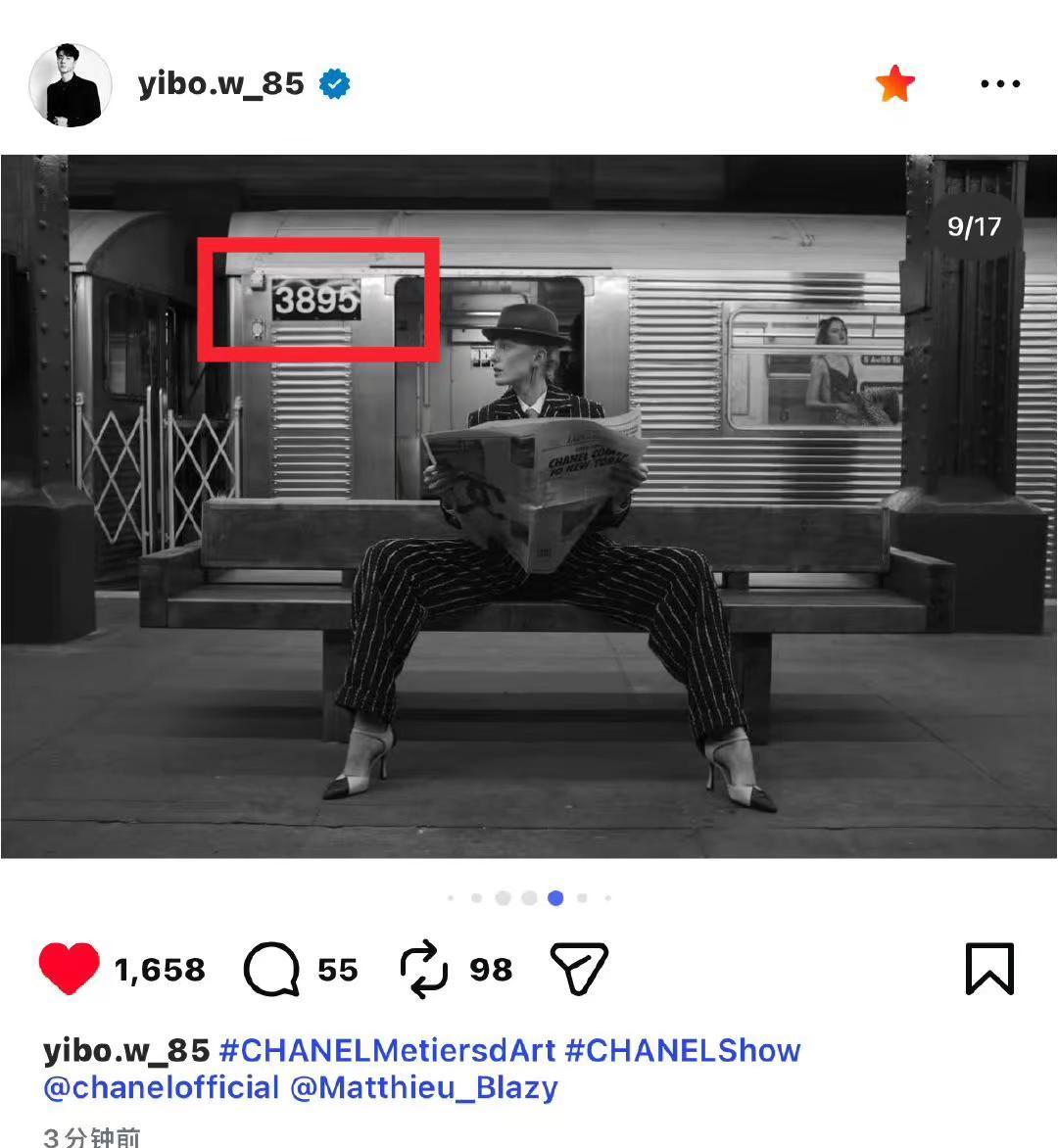Visit the @chanelofficial mention
The height and width of the screenshot is (1148, 1058).
[x=162, y=1088]
